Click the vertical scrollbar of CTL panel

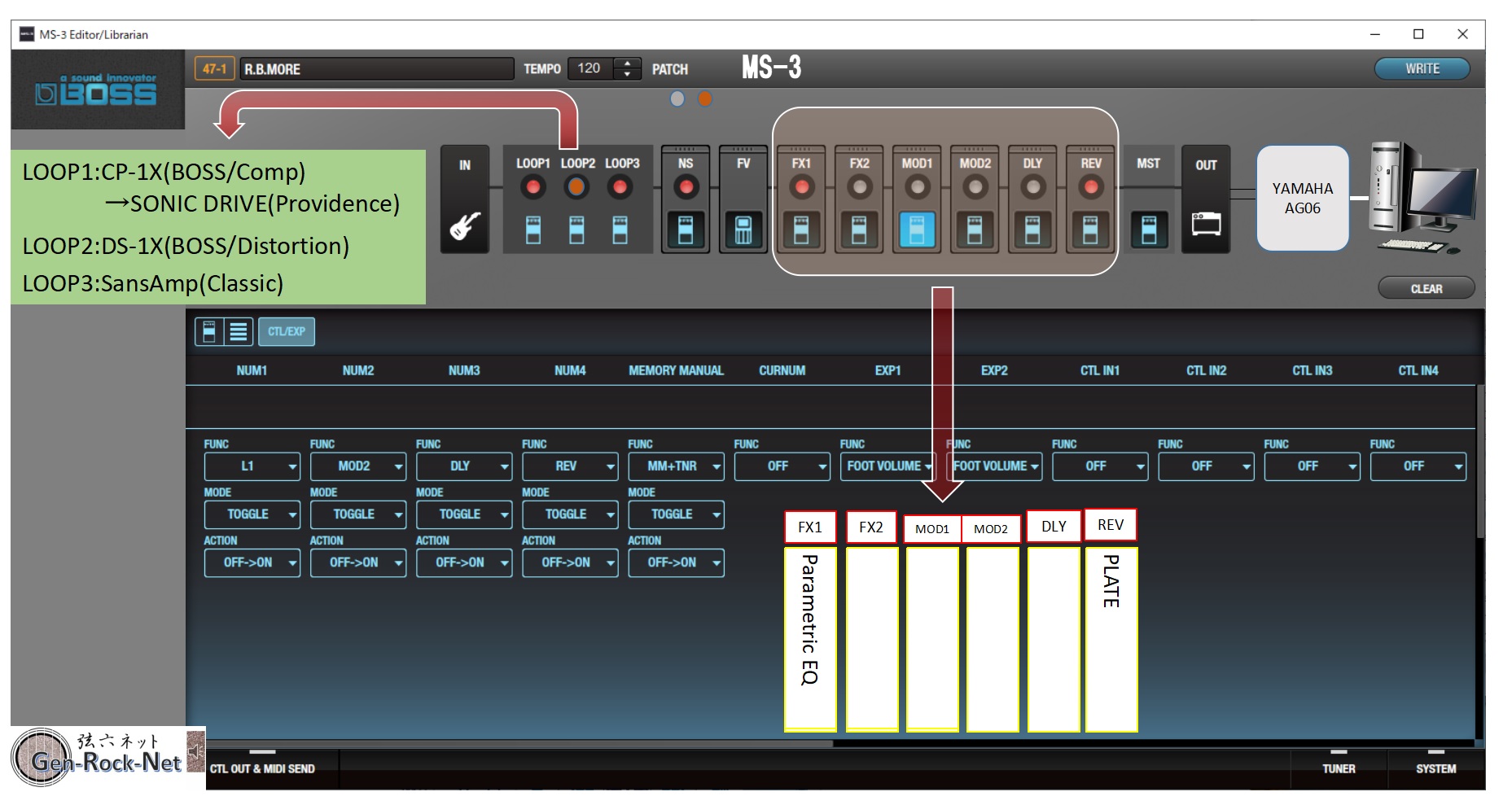1480,462
